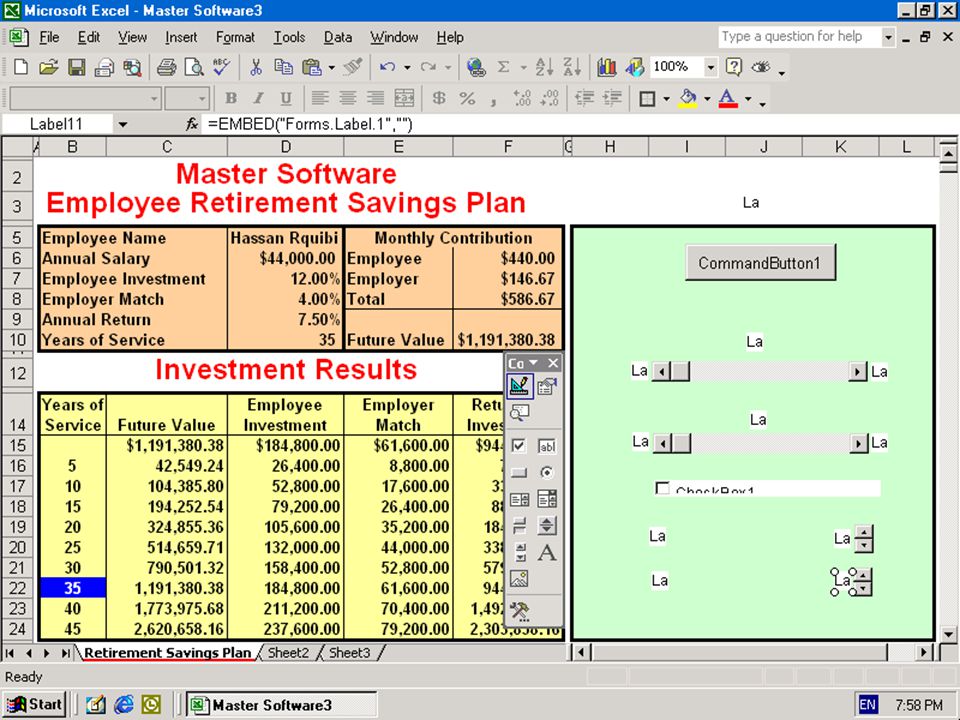This screenshot has height=720, width=960.
Task: Launch the Chart Wizard
Action: click(x=607, y=67)
